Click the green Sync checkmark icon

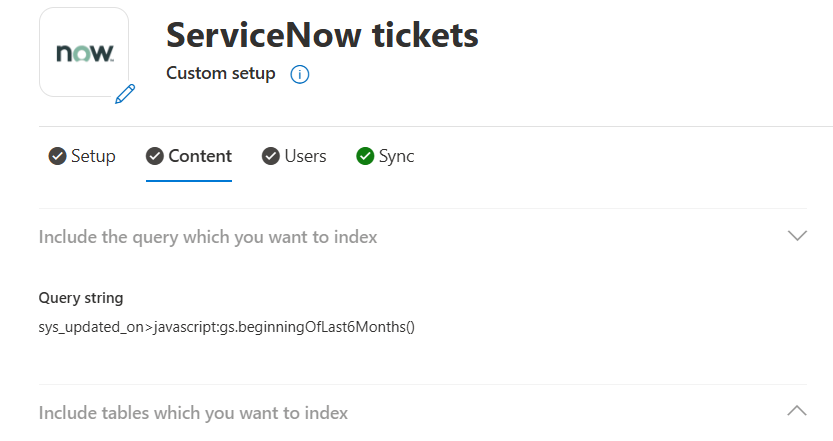click(365, 156)
